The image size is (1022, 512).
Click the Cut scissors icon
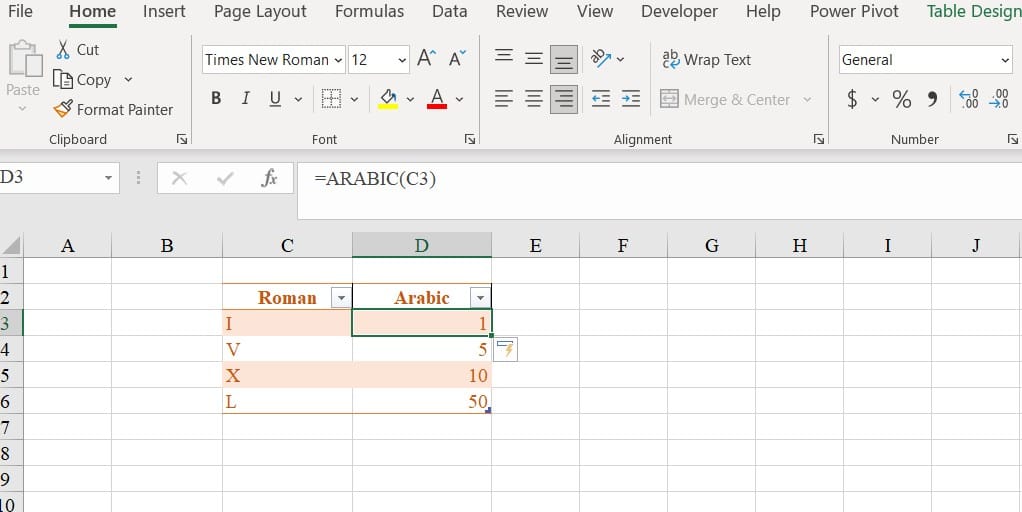pos(64,49)
